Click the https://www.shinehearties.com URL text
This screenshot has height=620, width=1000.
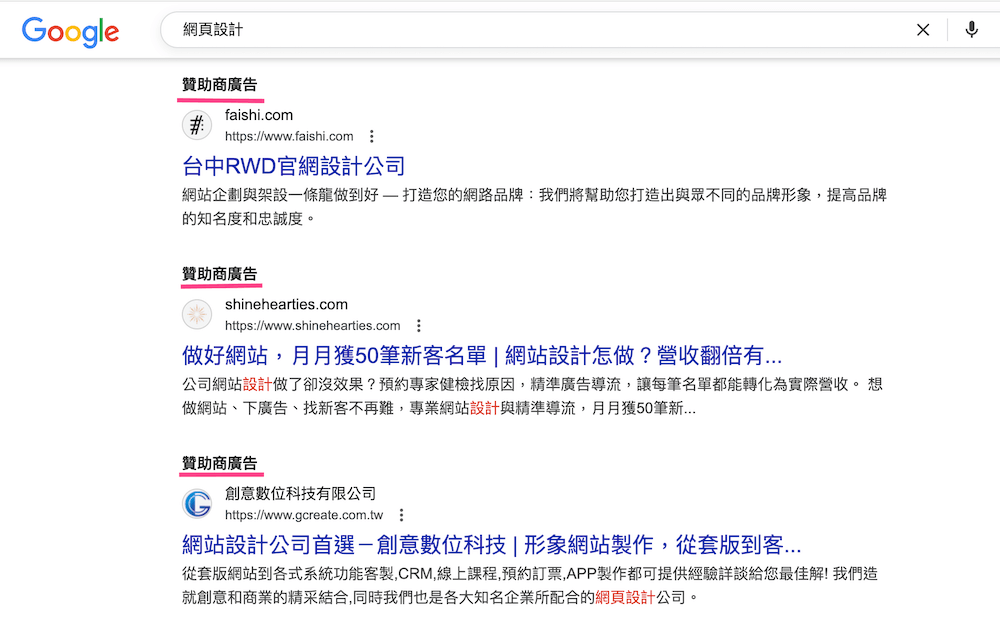tap(312, 326)
